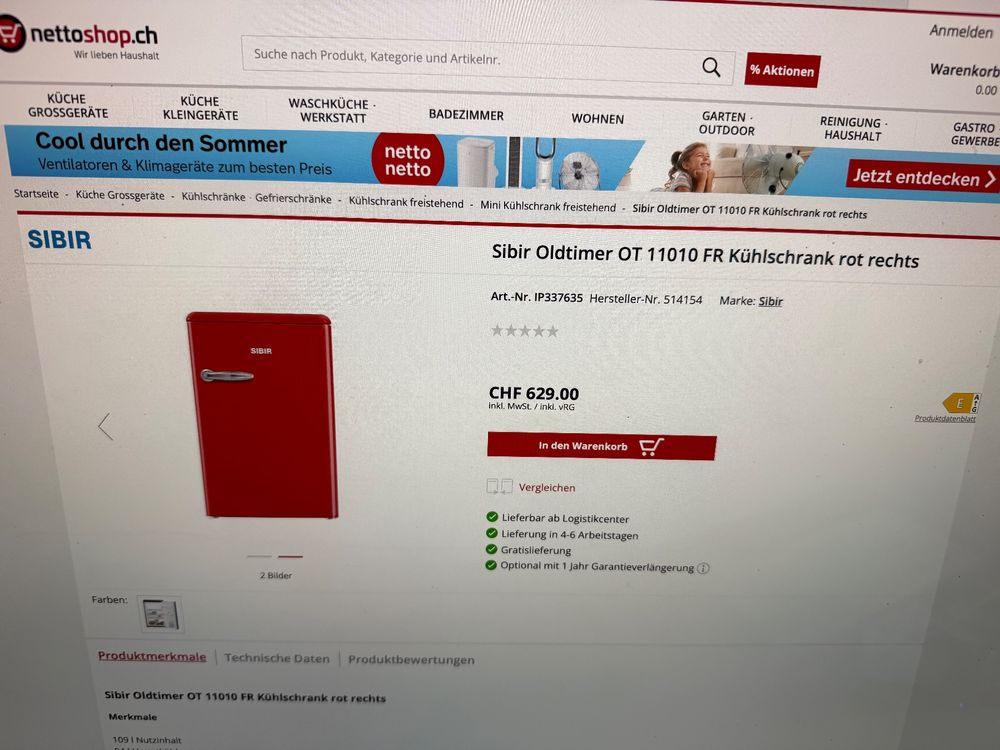Select the alternate color thumbnail under Farben
This screenshot has height=750, width=1000.
(x=160, y=614)
